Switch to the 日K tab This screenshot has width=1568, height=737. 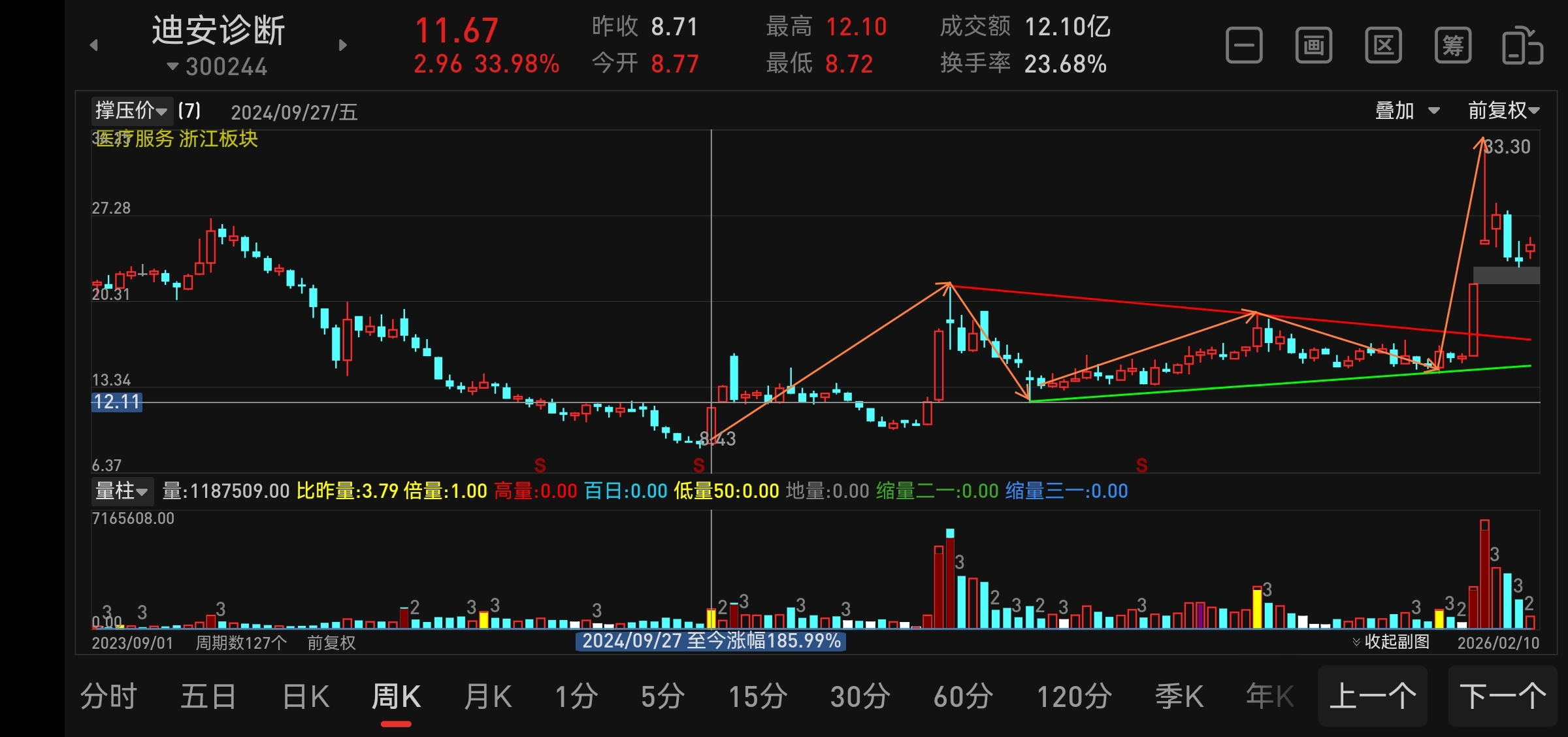305,696
